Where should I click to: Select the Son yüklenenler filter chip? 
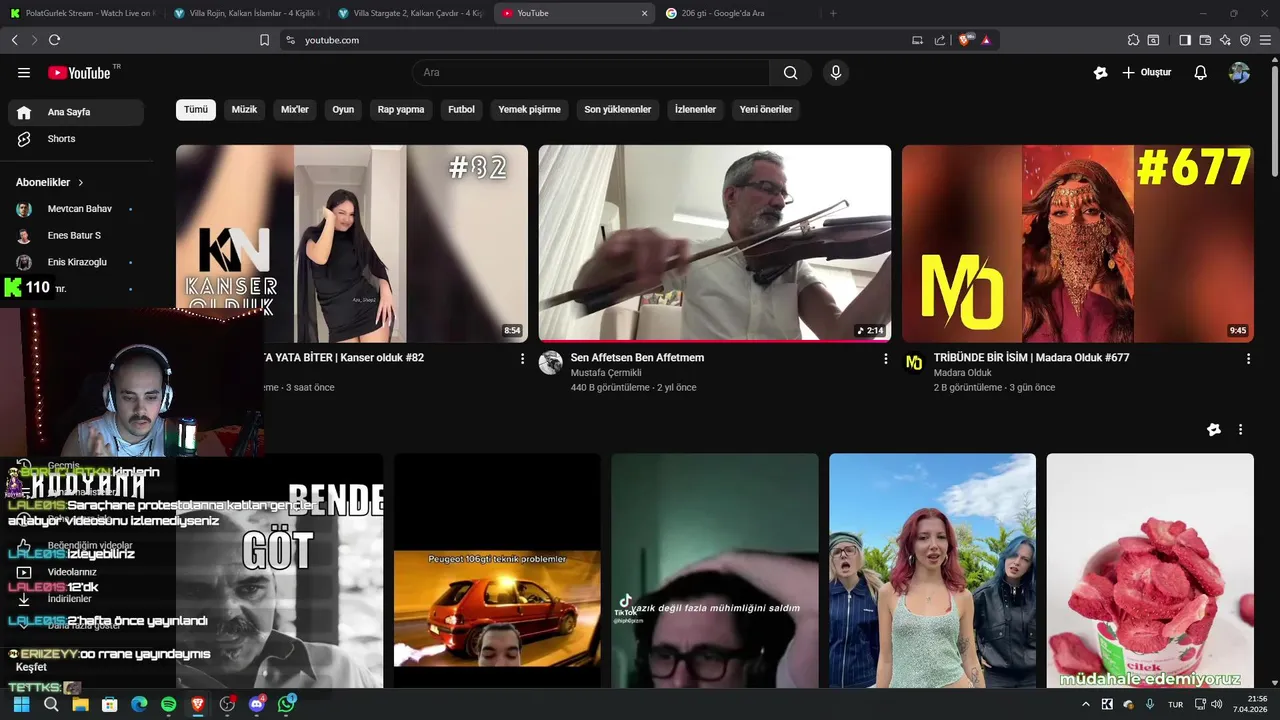tap(618, 109)
